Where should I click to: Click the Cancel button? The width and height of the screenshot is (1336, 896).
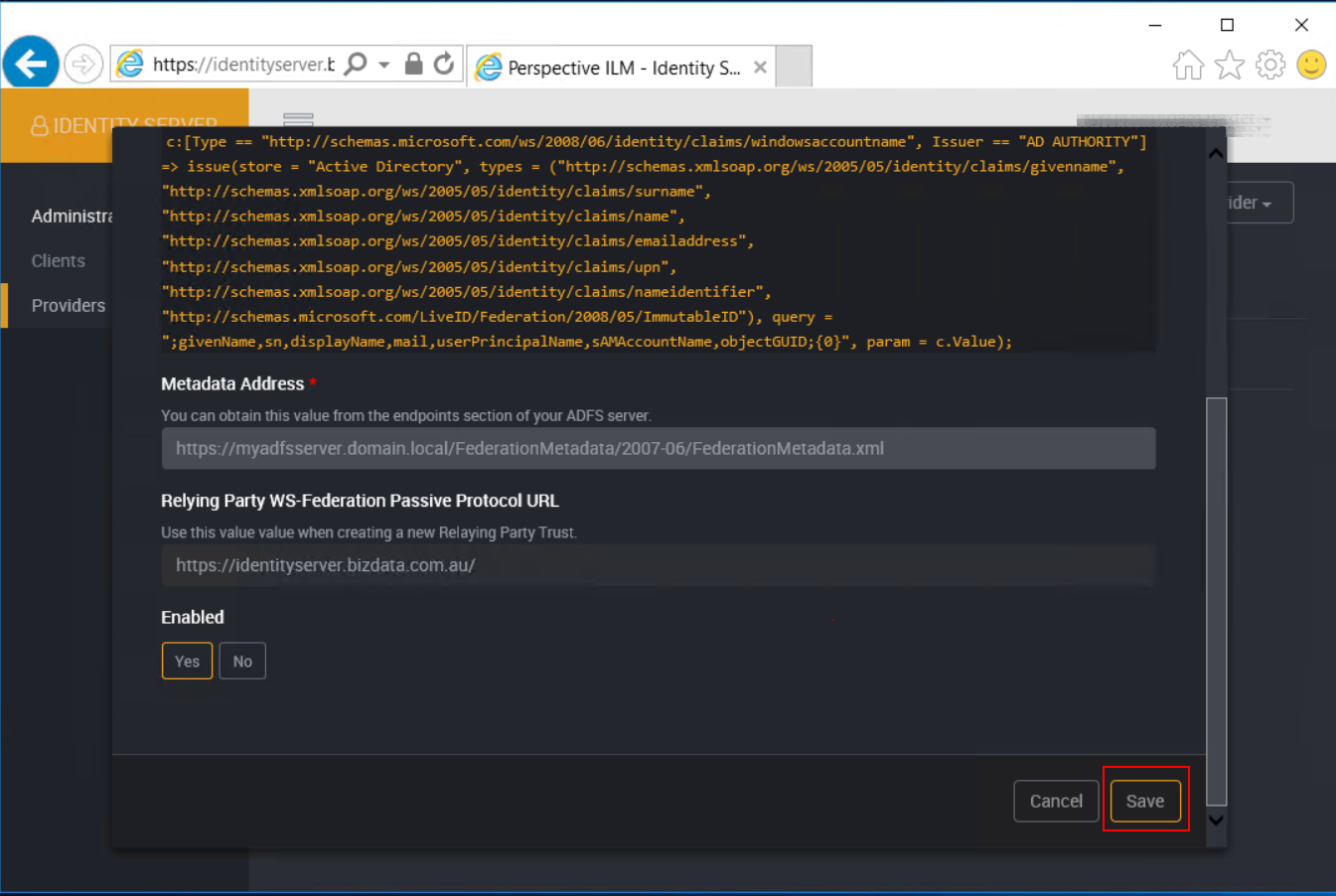[x=1056, y=801]
